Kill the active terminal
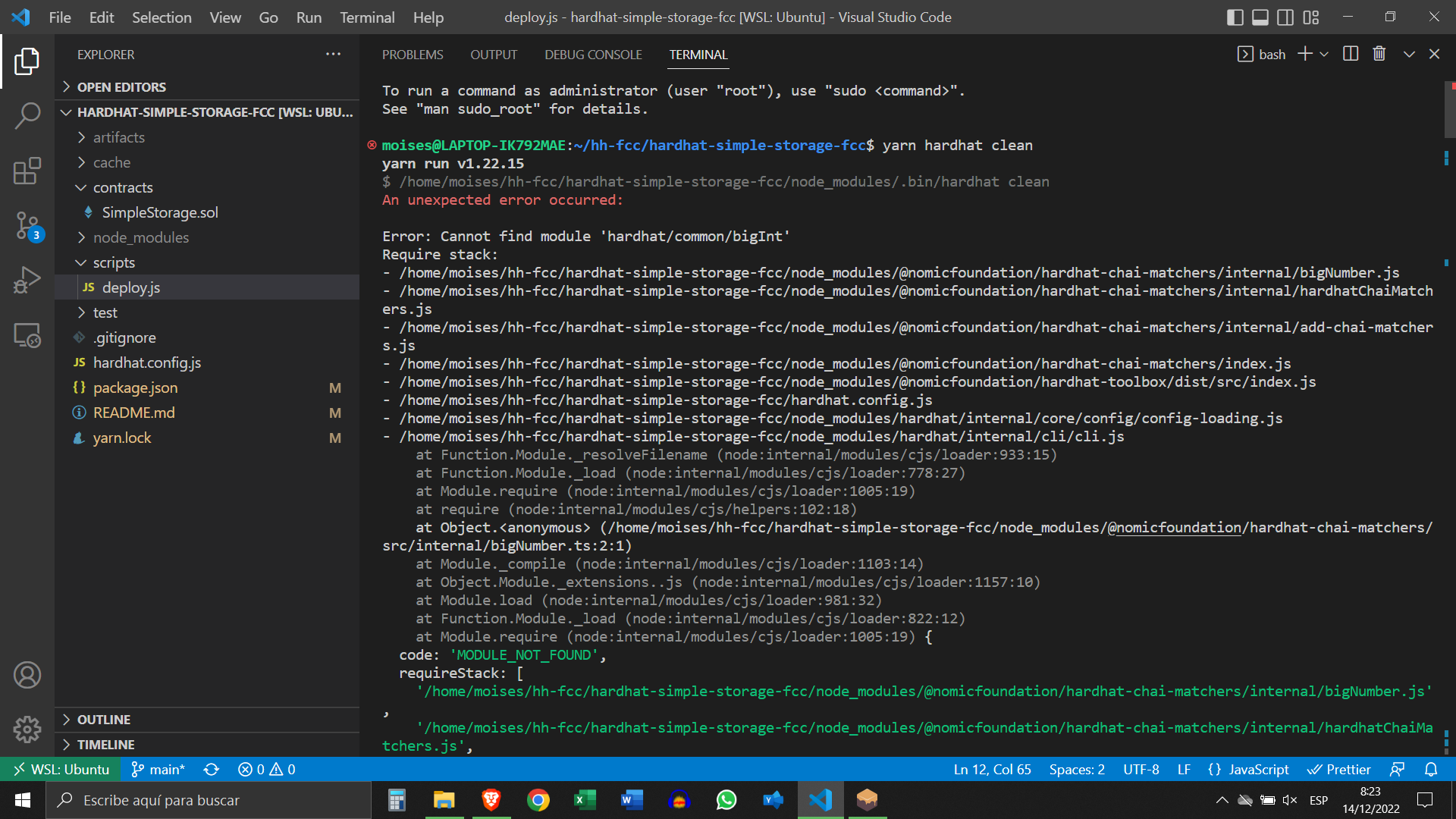Viewport: 1456px width, 819px height. tap(1379, 53)
